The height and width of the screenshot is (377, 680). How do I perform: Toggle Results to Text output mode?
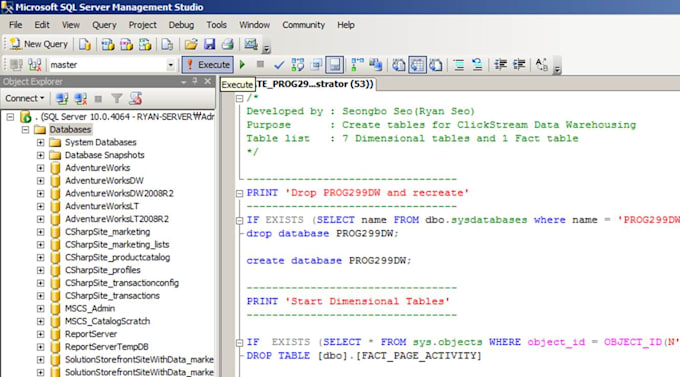399,65
